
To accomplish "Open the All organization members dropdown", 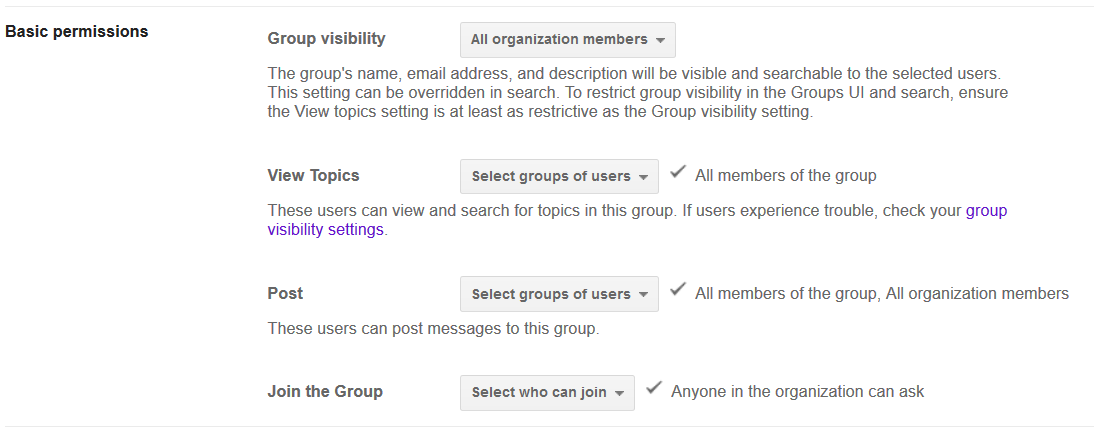I will pos(566,40).
